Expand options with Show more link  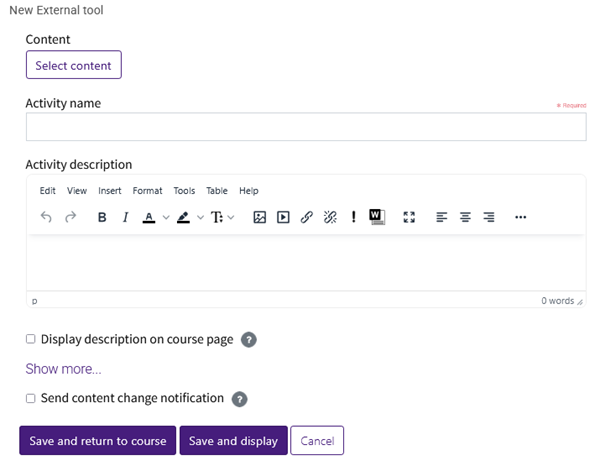[x=63, y=369]
